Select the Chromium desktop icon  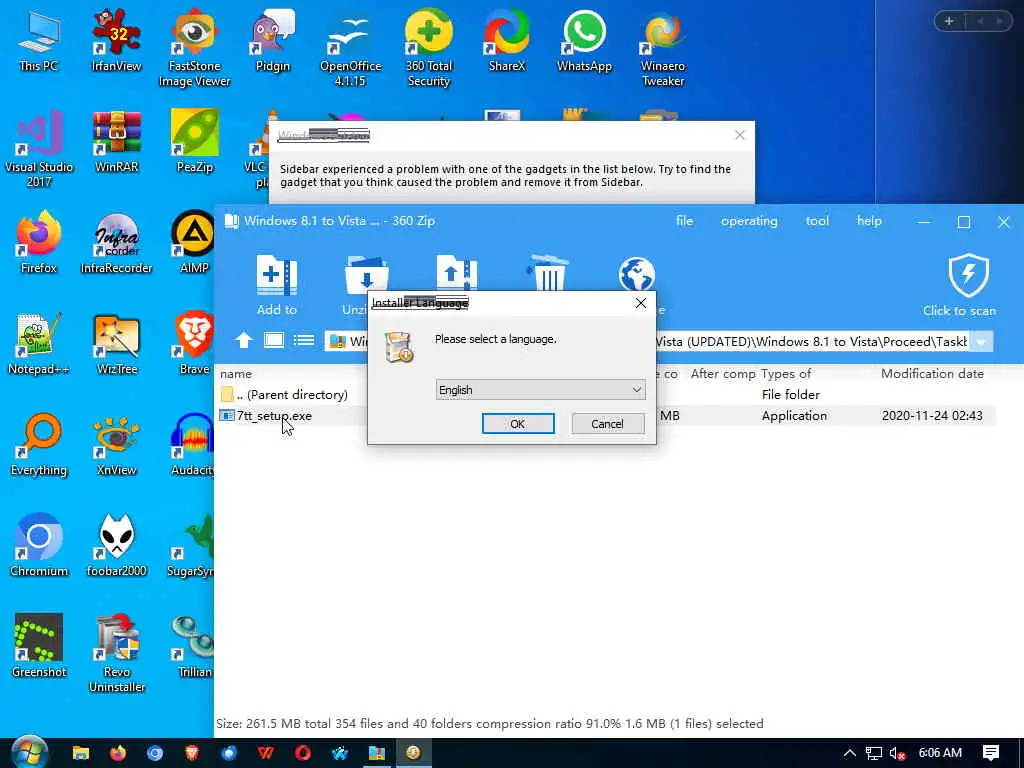[x=39, y=545]
